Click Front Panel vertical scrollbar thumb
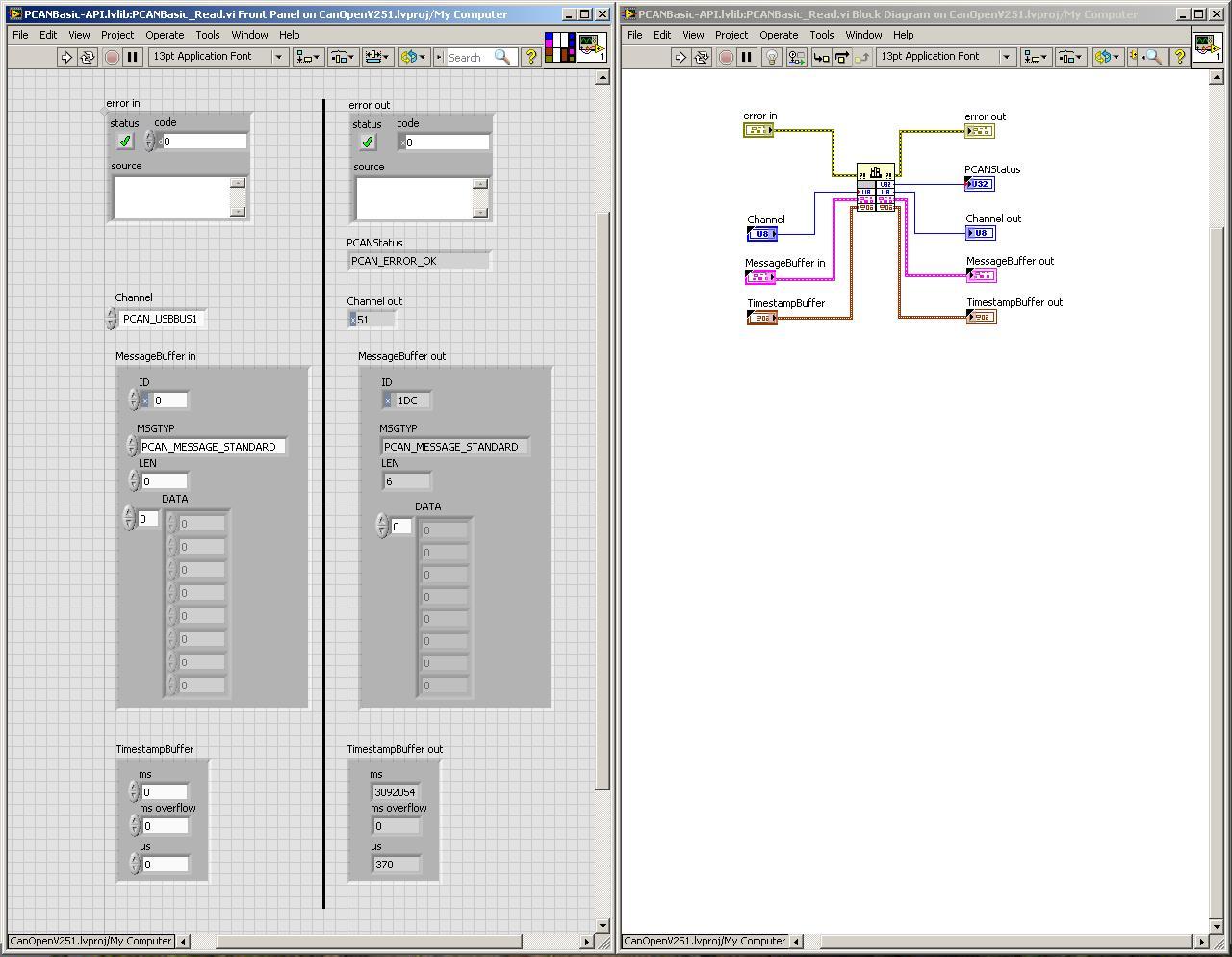Screen dimensions: 1232x957 [x=603, y=501]
